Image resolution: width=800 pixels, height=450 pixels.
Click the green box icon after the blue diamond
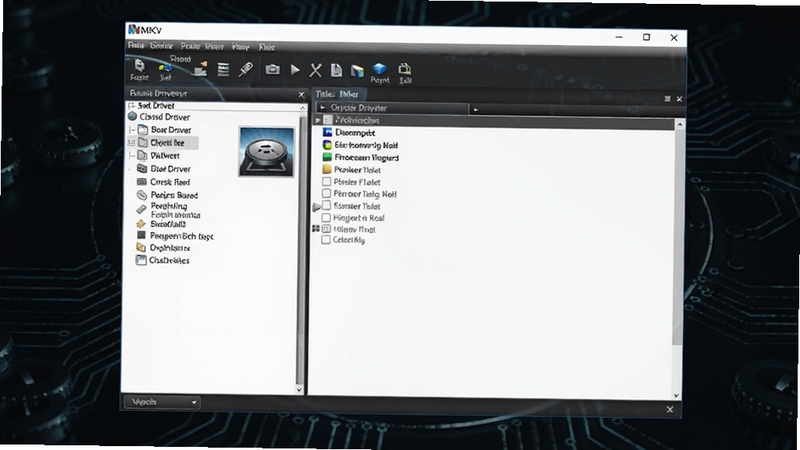coord(405,68)
